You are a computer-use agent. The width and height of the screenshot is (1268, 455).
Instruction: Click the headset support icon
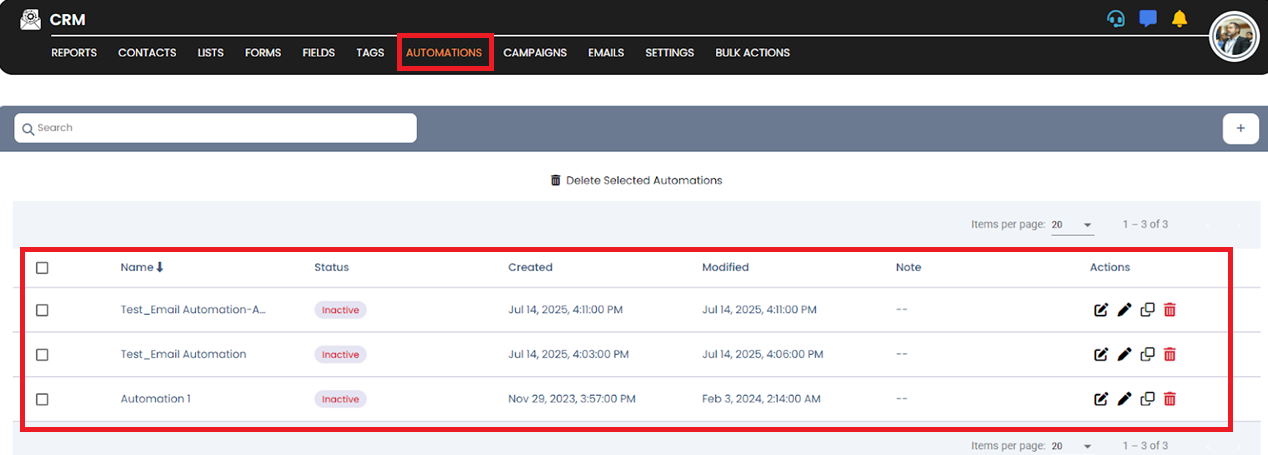coord(1116,19)
